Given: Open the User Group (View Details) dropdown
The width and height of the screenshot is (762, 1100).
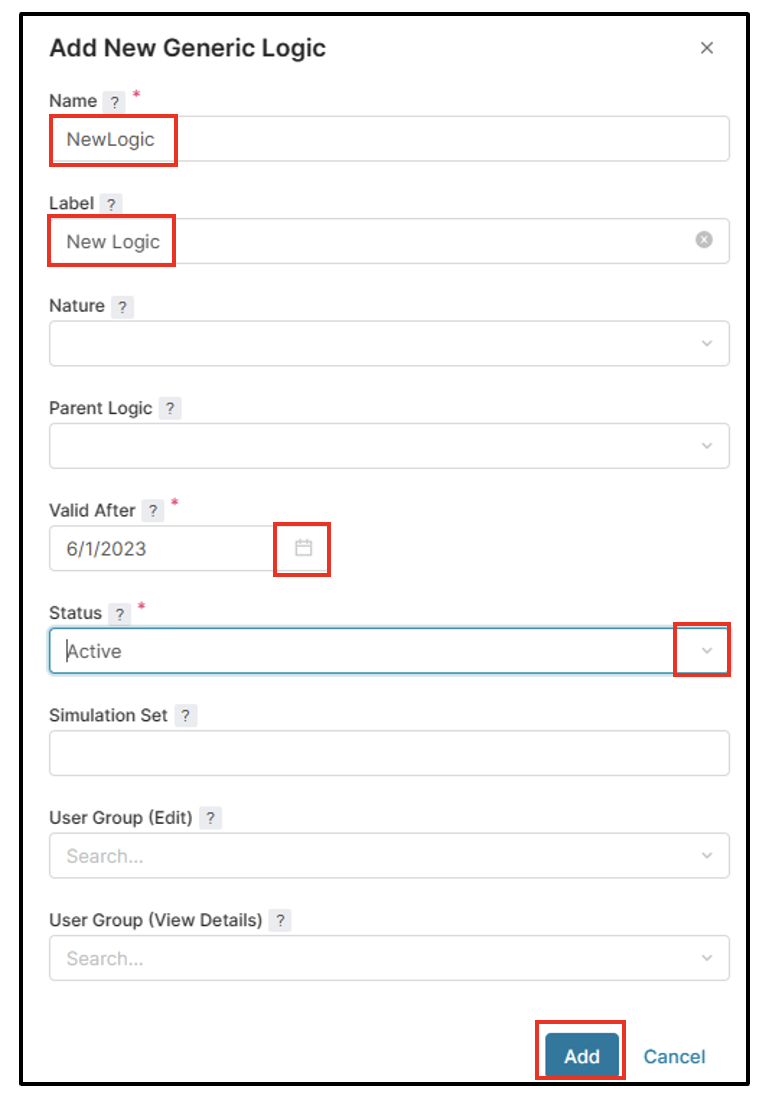Looking at the screenshot, I should [707, 958].
